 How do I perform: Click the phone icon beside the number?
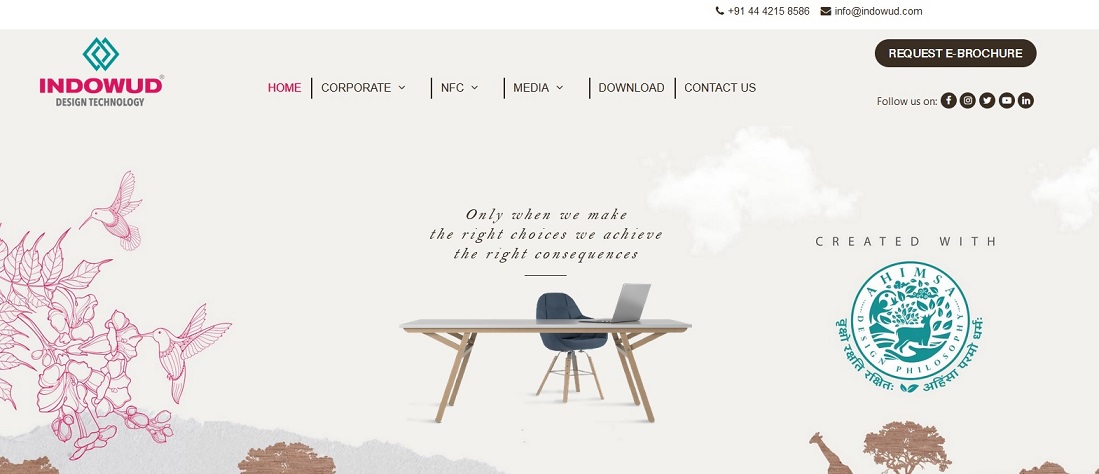pos(720,11)
